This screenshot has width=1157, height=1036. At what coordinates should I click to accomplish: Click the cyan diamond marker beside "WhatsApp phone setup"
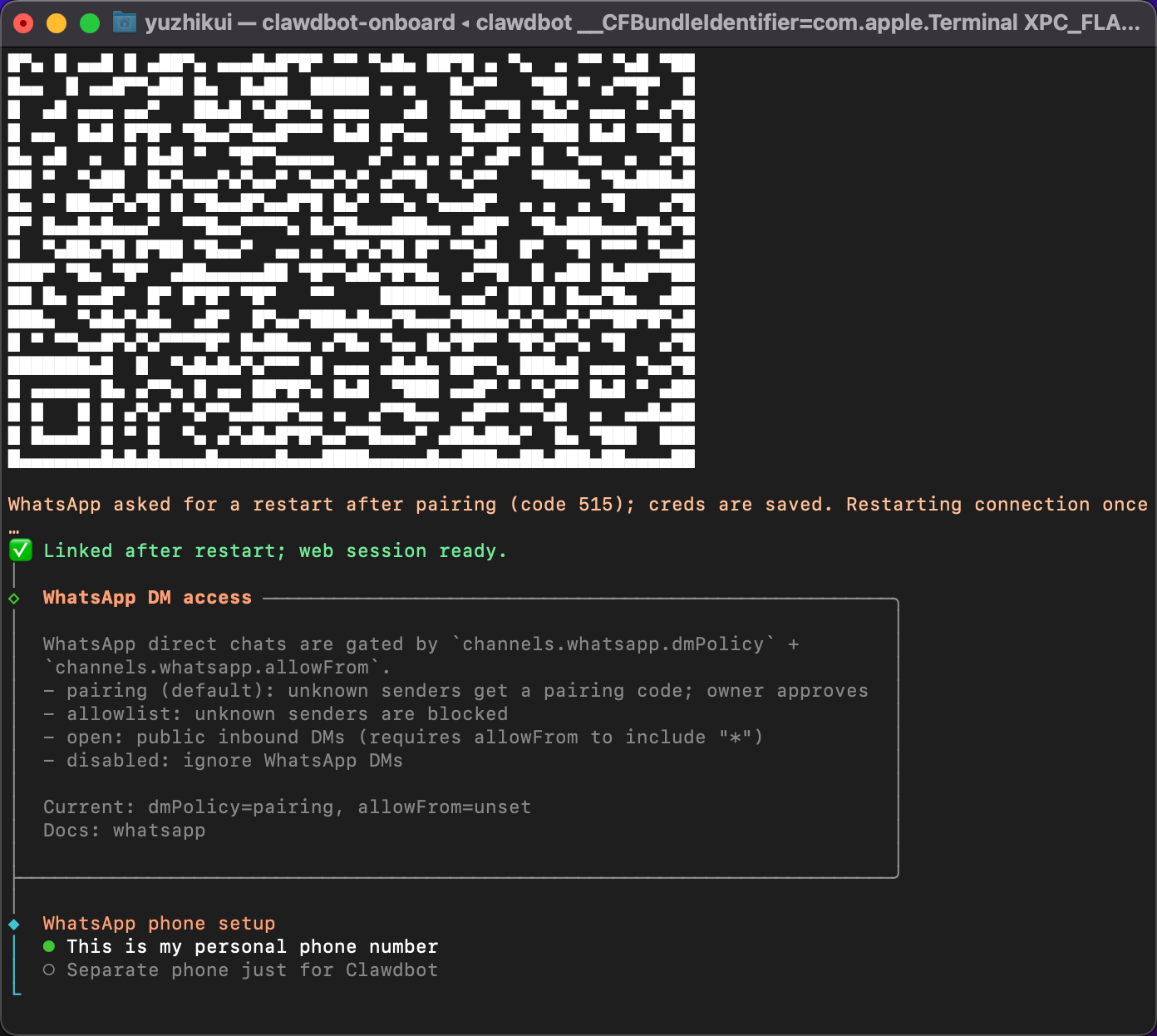(14, 924)
